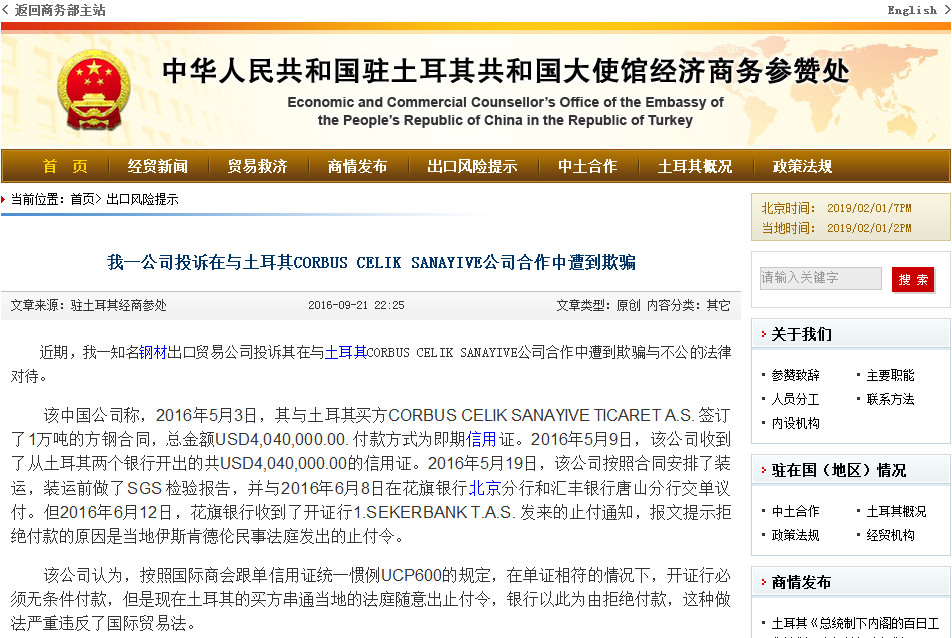
Task: Click the sidebar 商情发布 section heading
Action: tap(801, 583)
